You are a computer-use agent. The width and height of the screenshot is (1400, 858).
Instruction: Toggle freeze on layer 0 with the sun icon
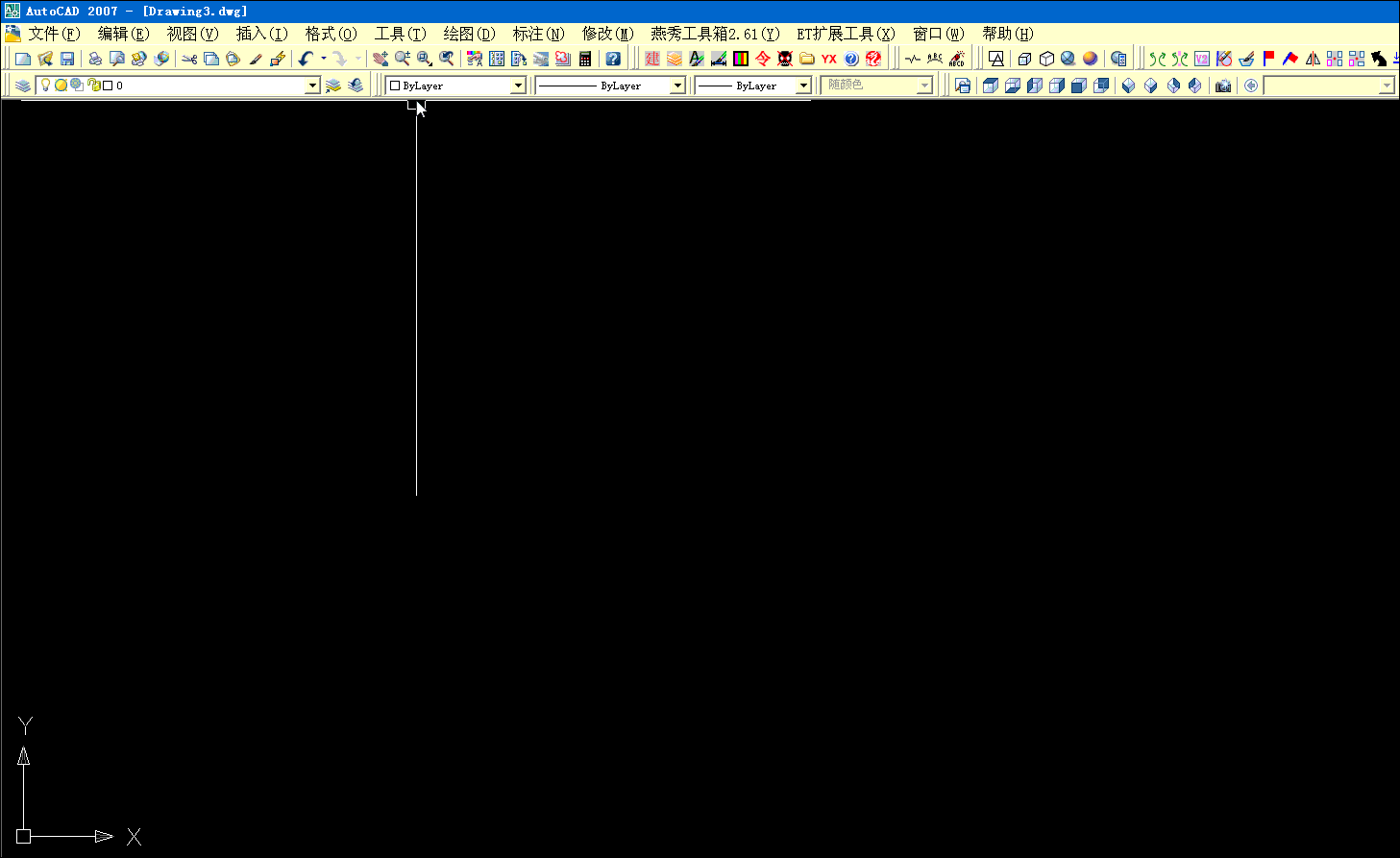pos(61,85)
